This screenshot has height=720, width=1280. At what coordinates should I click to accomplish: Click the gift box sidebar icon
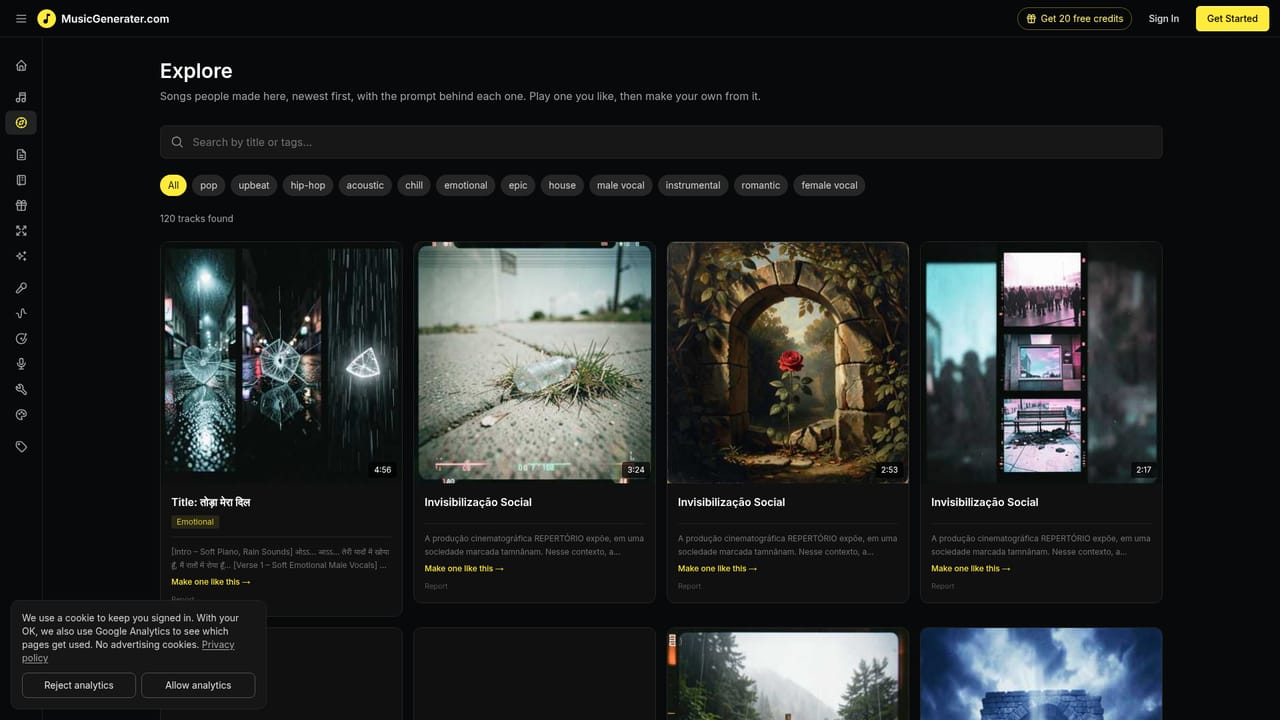(x=21, y=205)
